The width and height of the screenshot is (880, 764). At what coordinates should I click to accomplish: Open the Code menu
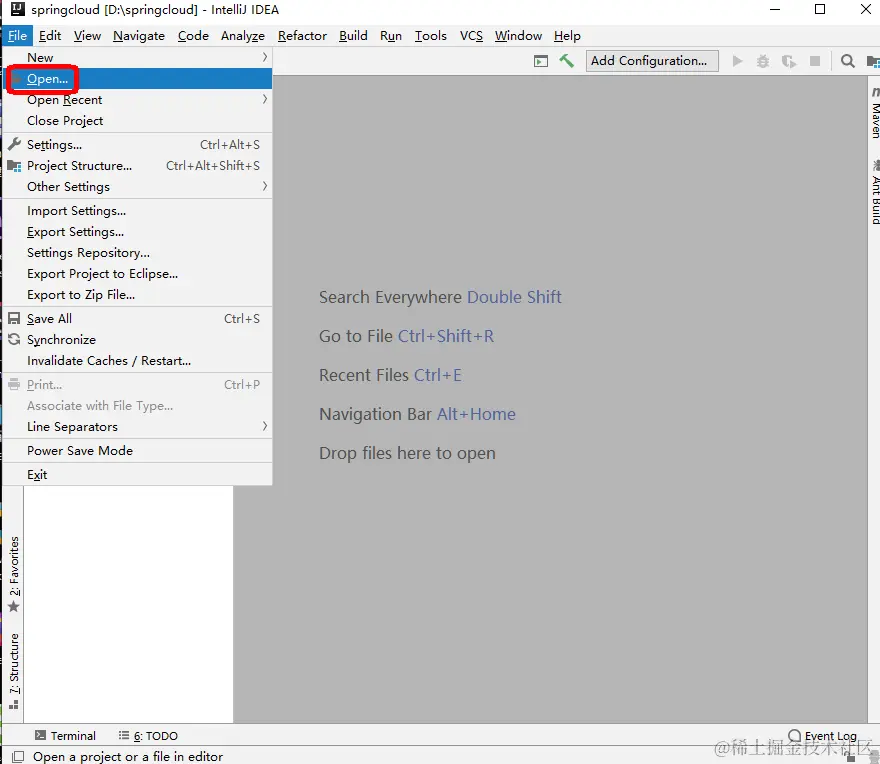coord(193,36)
